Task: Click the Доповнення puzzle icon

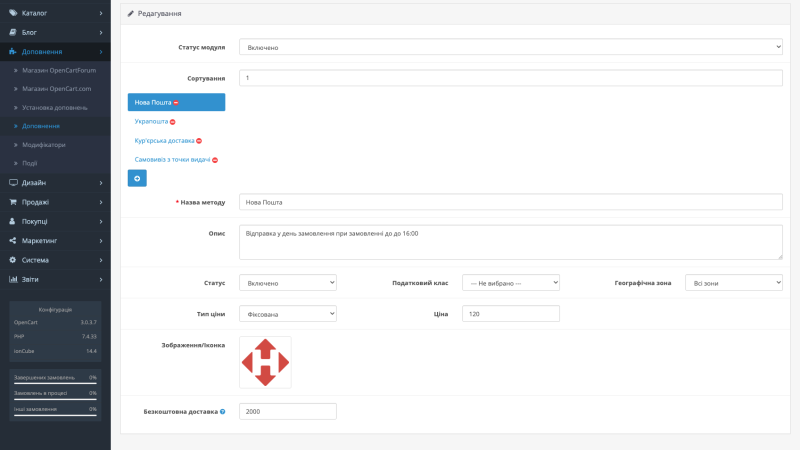Action: pos(13,52)
